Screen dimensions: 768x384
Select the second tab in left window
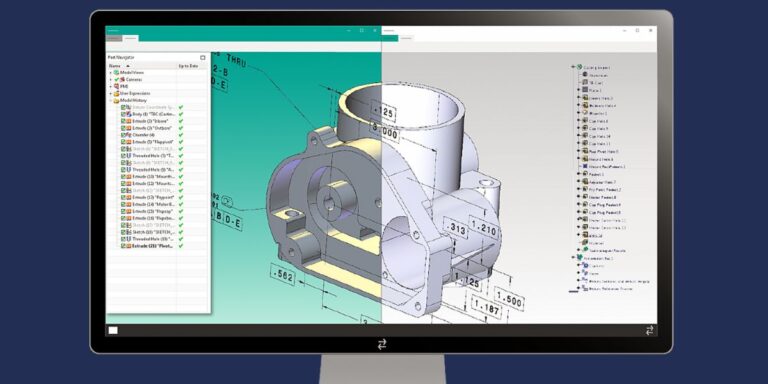[131, 38]
